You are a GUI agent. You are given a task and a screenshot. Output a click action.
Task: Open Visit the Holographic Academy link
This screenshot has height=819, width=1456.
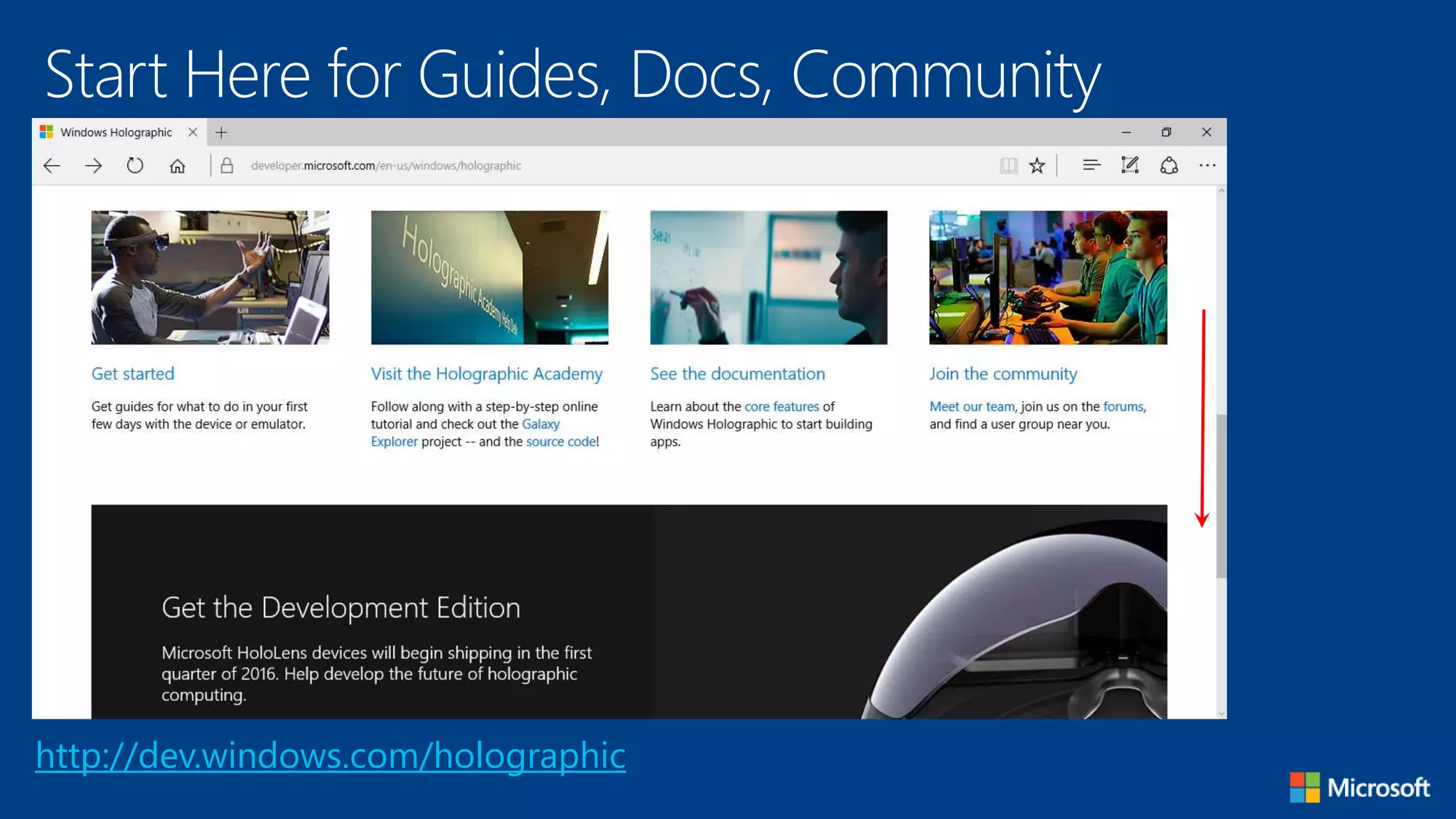(x=486, y=374)
